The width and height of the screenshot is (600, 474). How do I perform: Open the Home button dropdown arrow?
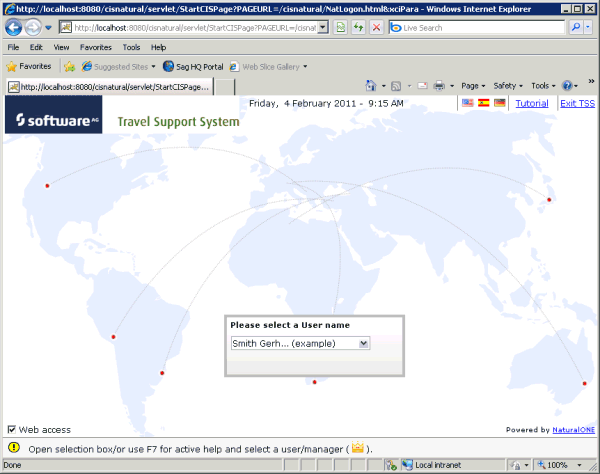[383, 86]
